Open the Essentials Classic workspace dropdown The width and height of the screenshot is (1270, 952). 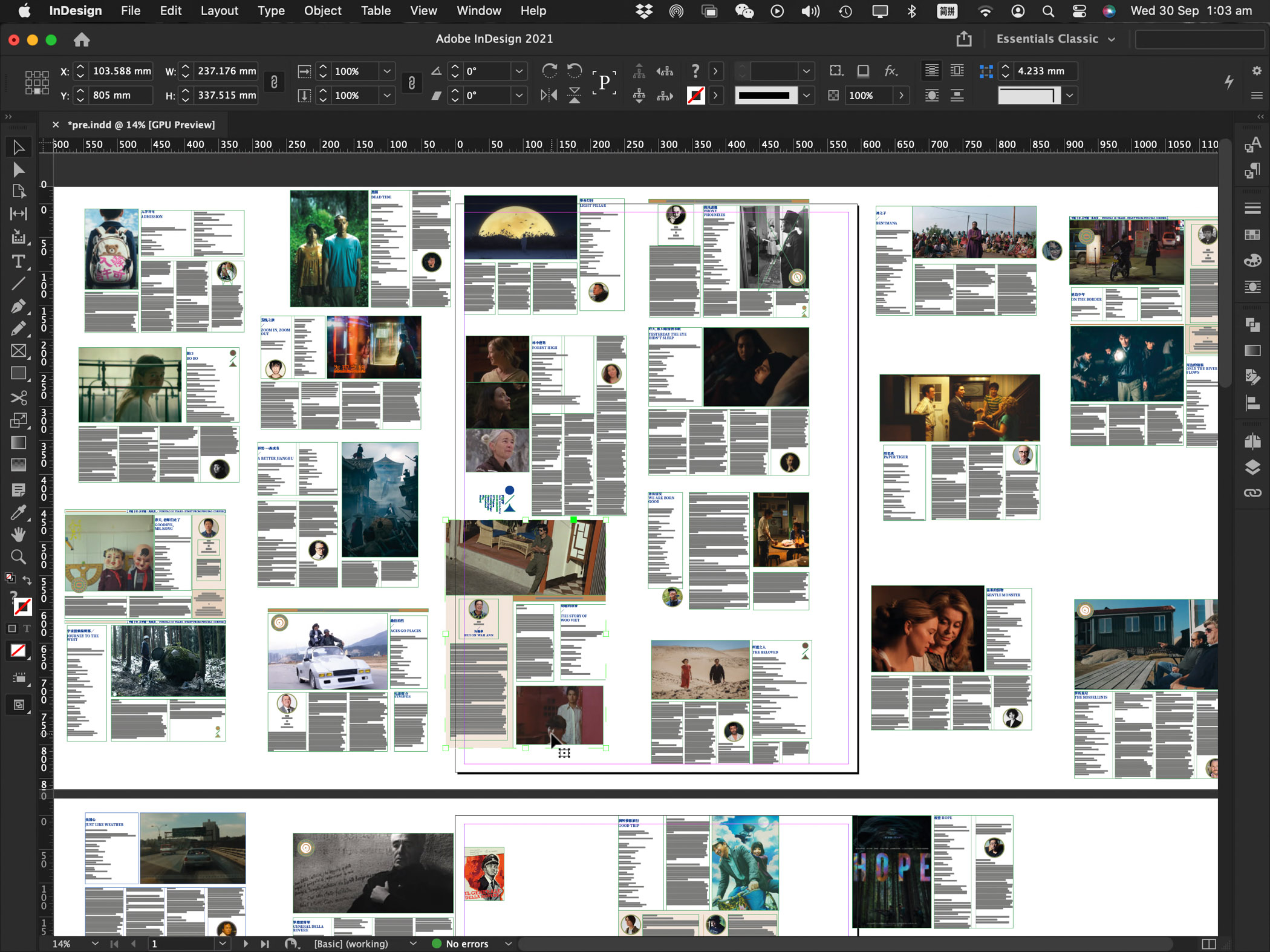tap(1056, 39)
